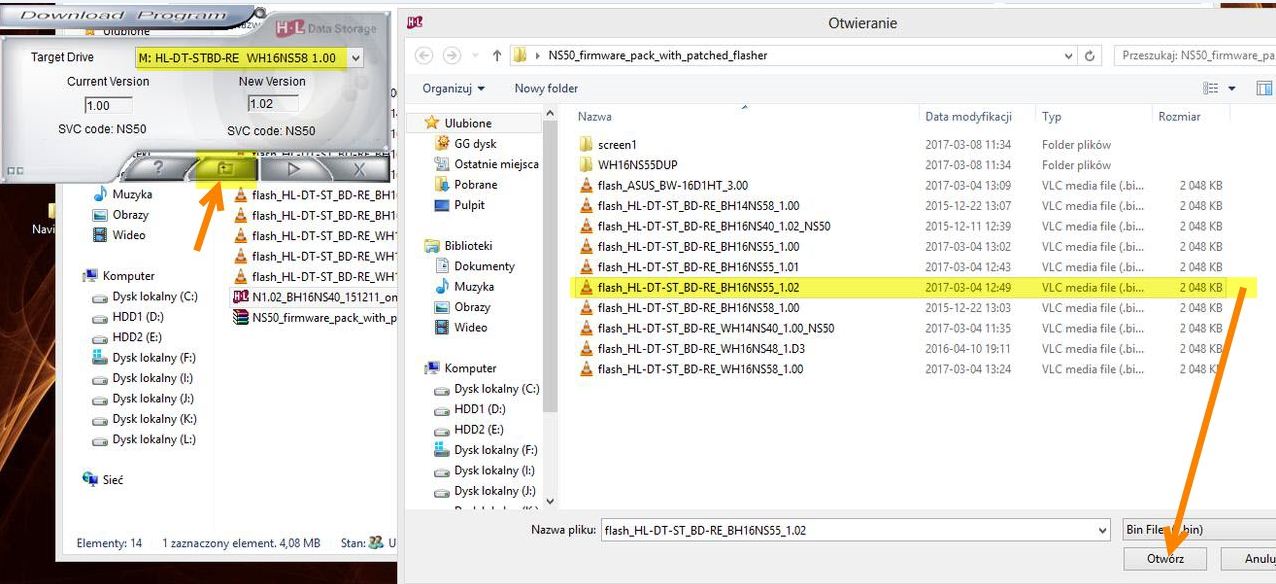1276x584 pixels.
Task: Click the Nazwa pliku text field
Action: point(848,530)
